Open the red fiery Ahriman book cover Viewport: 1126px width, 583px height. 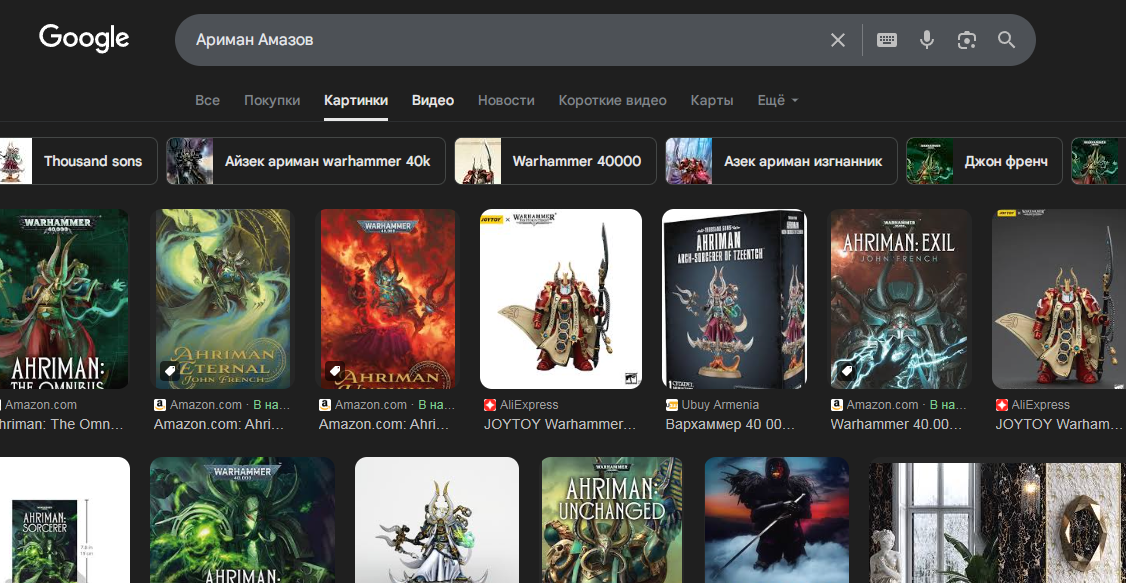(388, 299)
